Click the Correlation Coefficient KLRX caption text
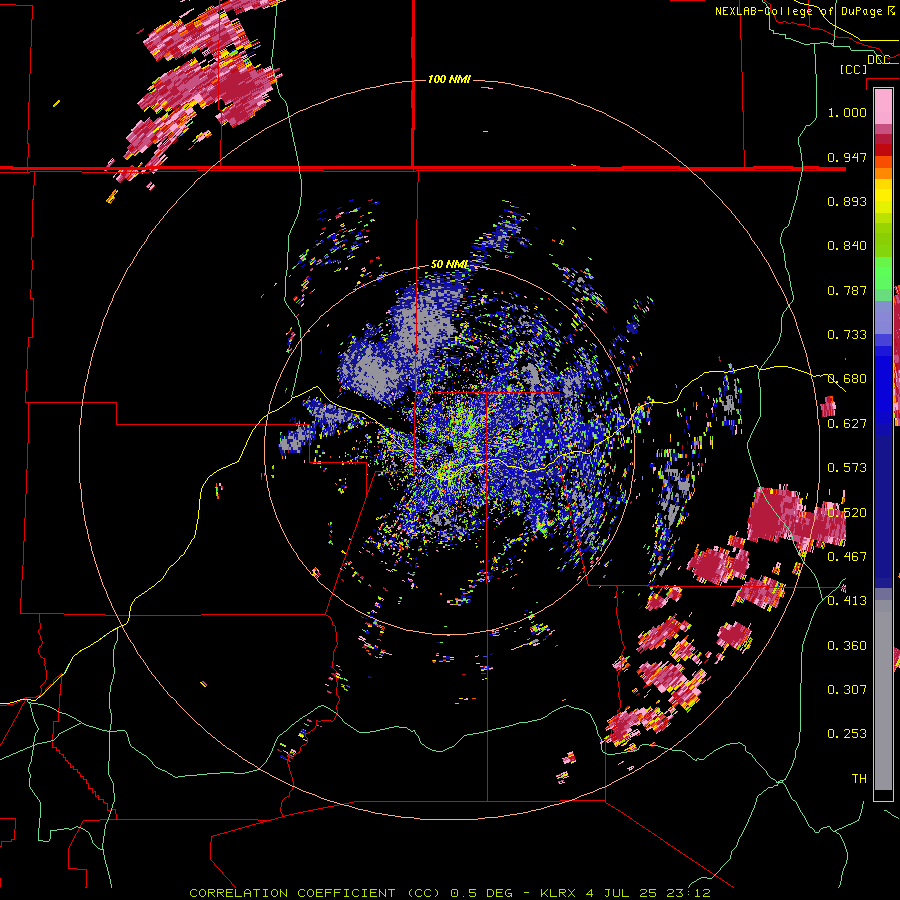 [450, 893]
